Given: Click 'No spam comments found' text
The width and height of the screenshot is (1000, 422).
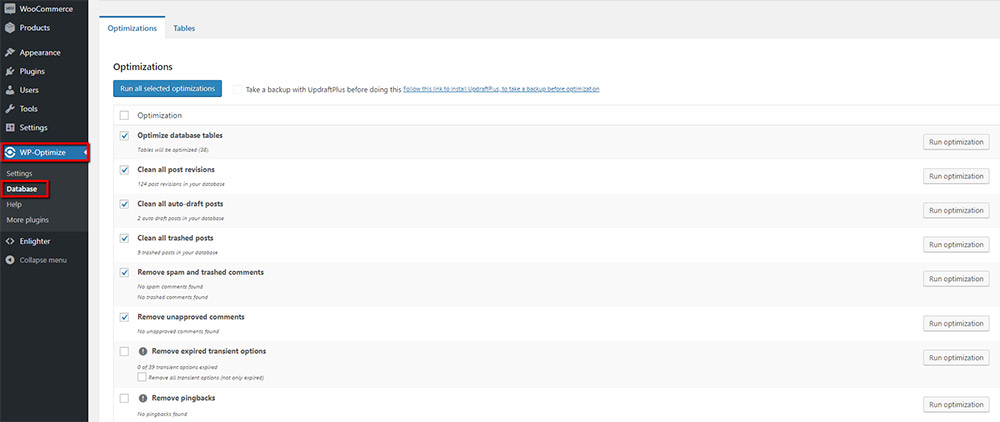Looking at the screenshot, I should point(170,287).
